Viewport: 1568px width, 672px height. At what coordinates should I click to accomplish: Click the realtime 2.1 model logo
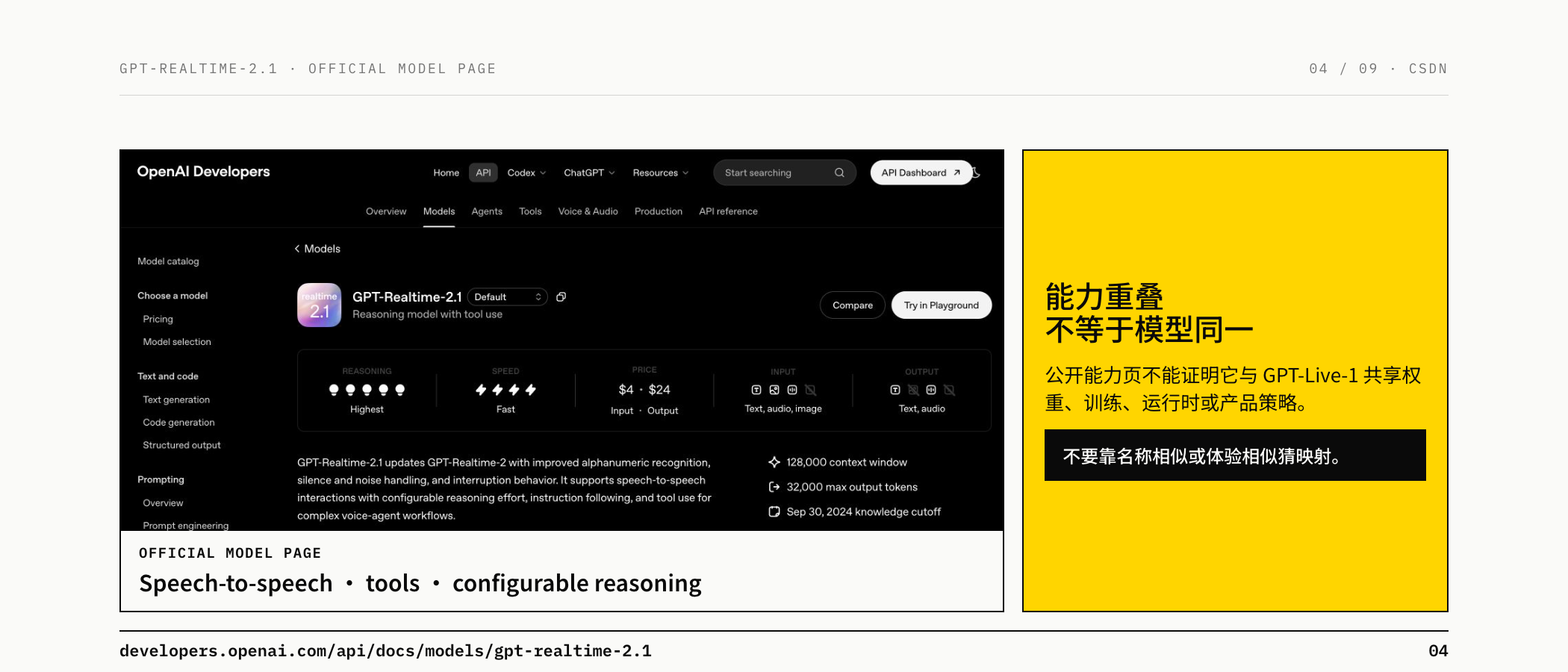tap(320, 305)
